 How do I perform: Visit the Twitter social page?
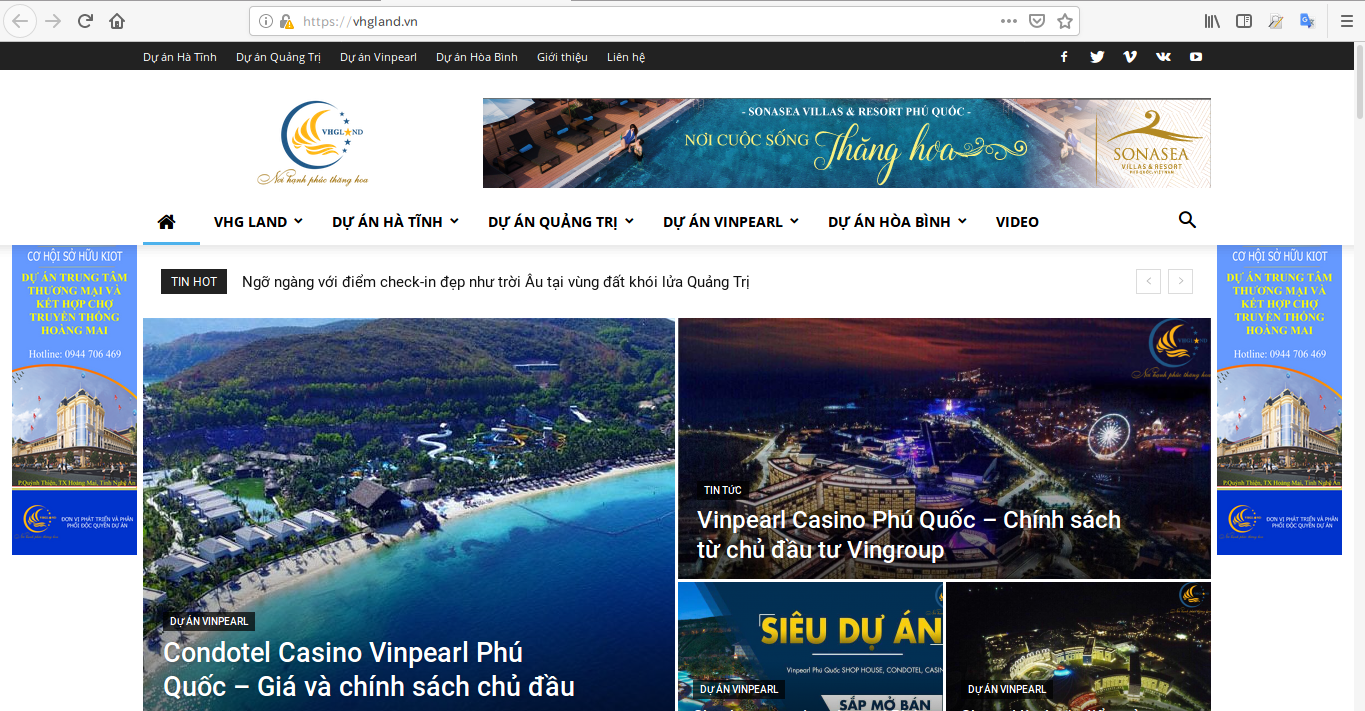[x=1097, y=57]
